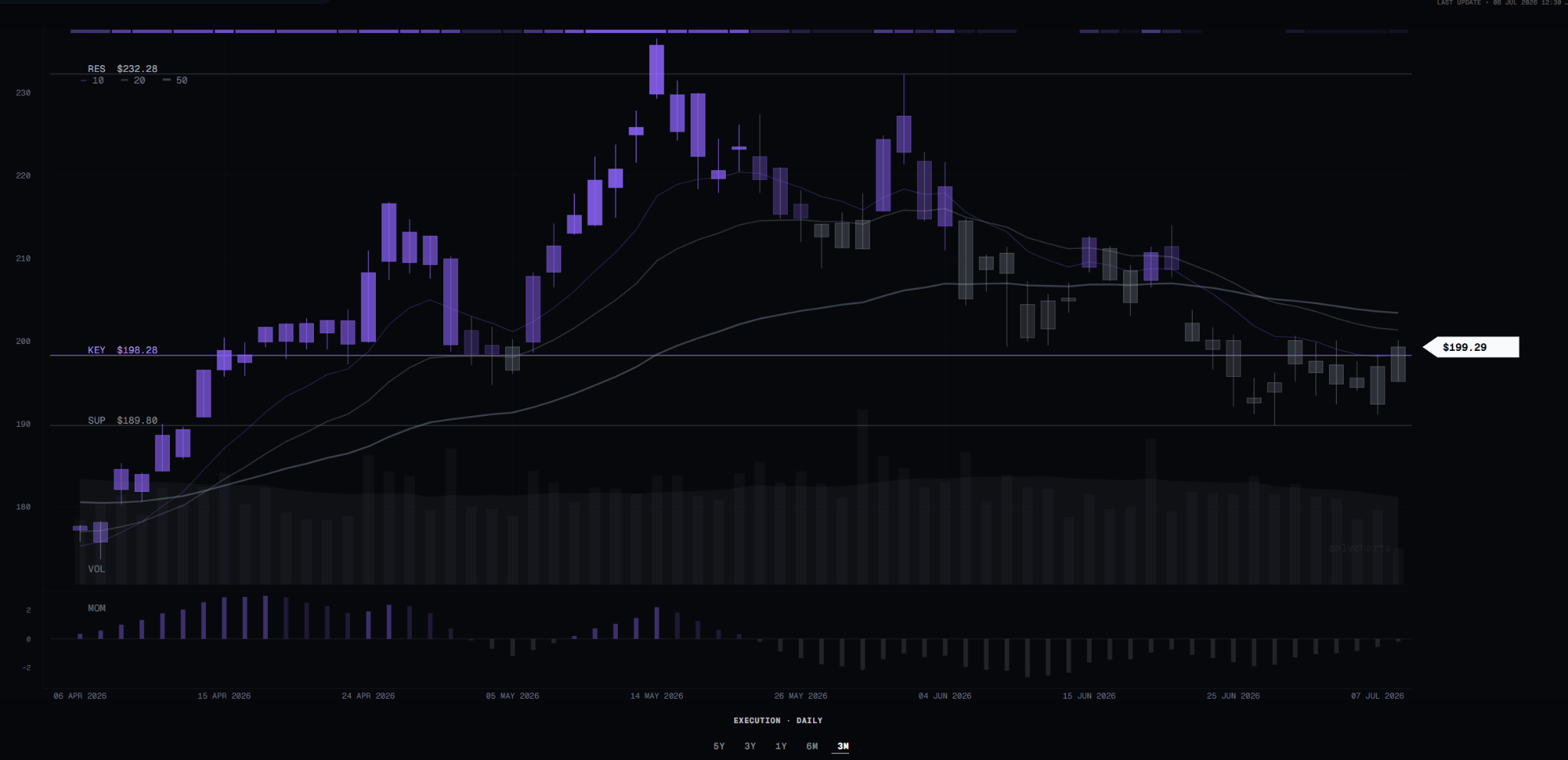
Task: Select the 1Y time range
Action: coord(781,746)
